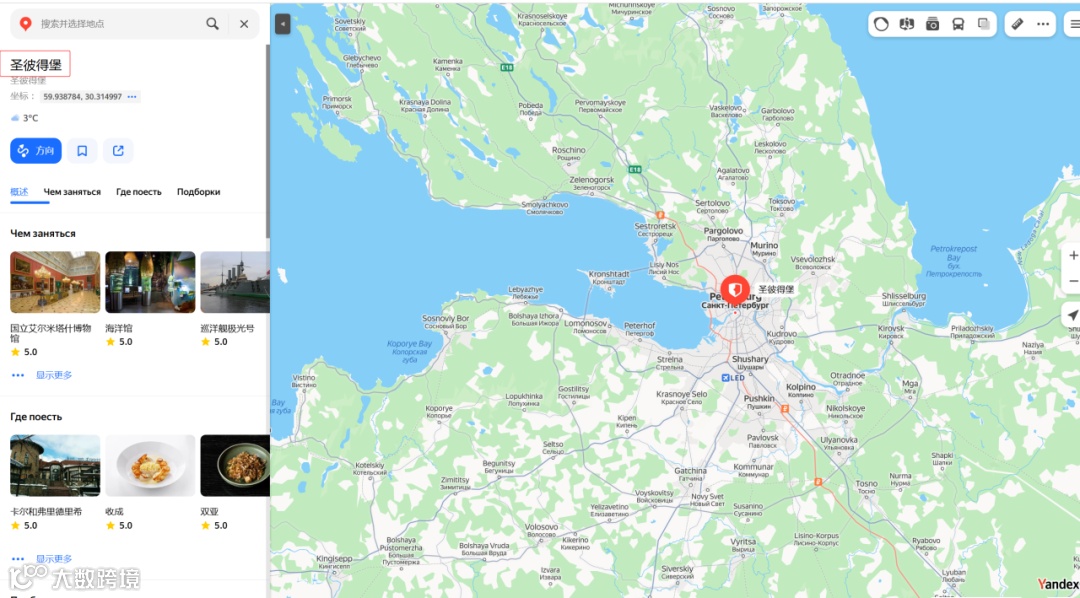The image size is (1080, 598).
Task: Toggle the street panoramas layer
Action: coord(906,24)
